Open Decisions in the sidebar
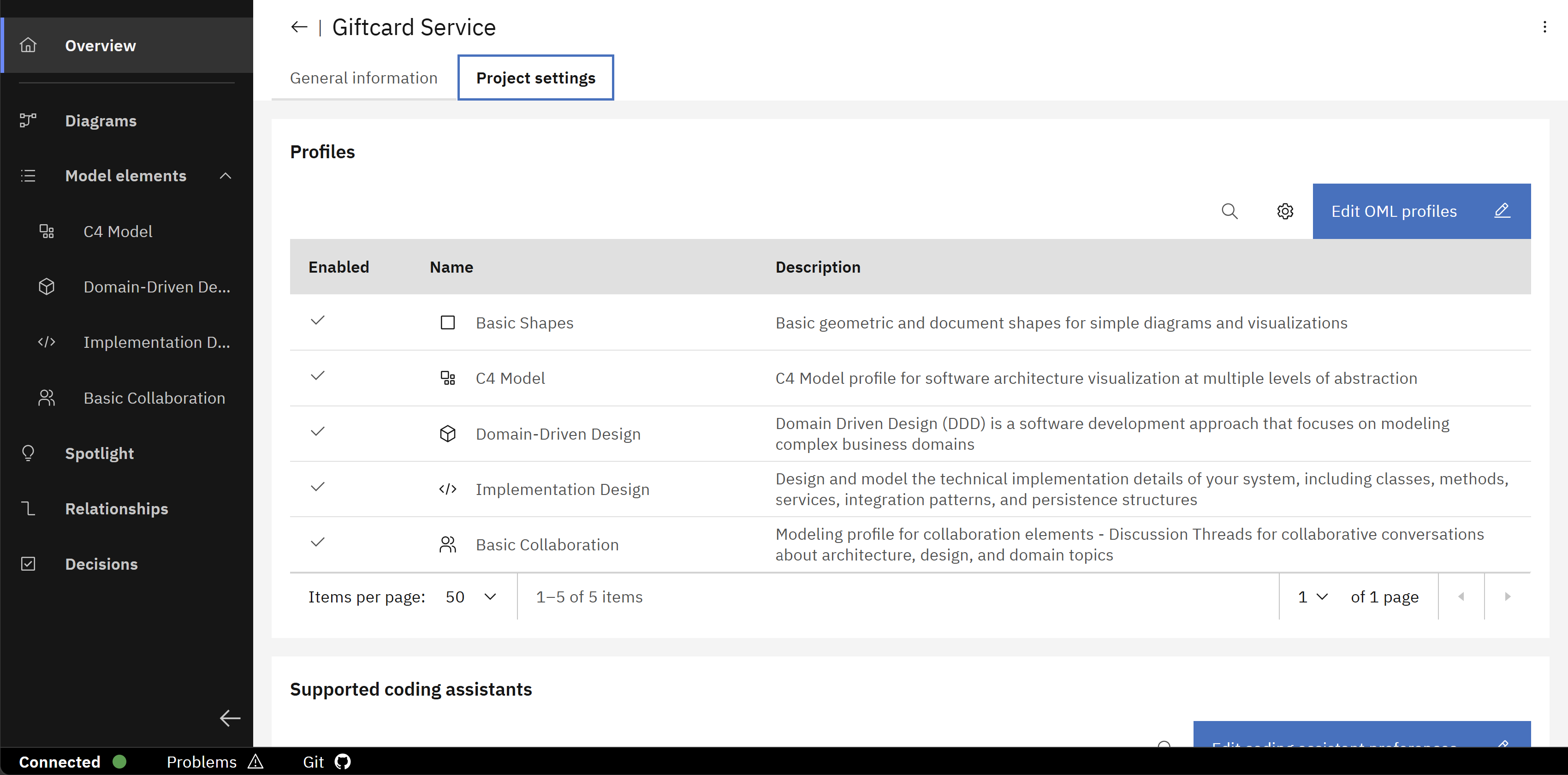This screenshot has width=1568, height=775. [127, 564]
